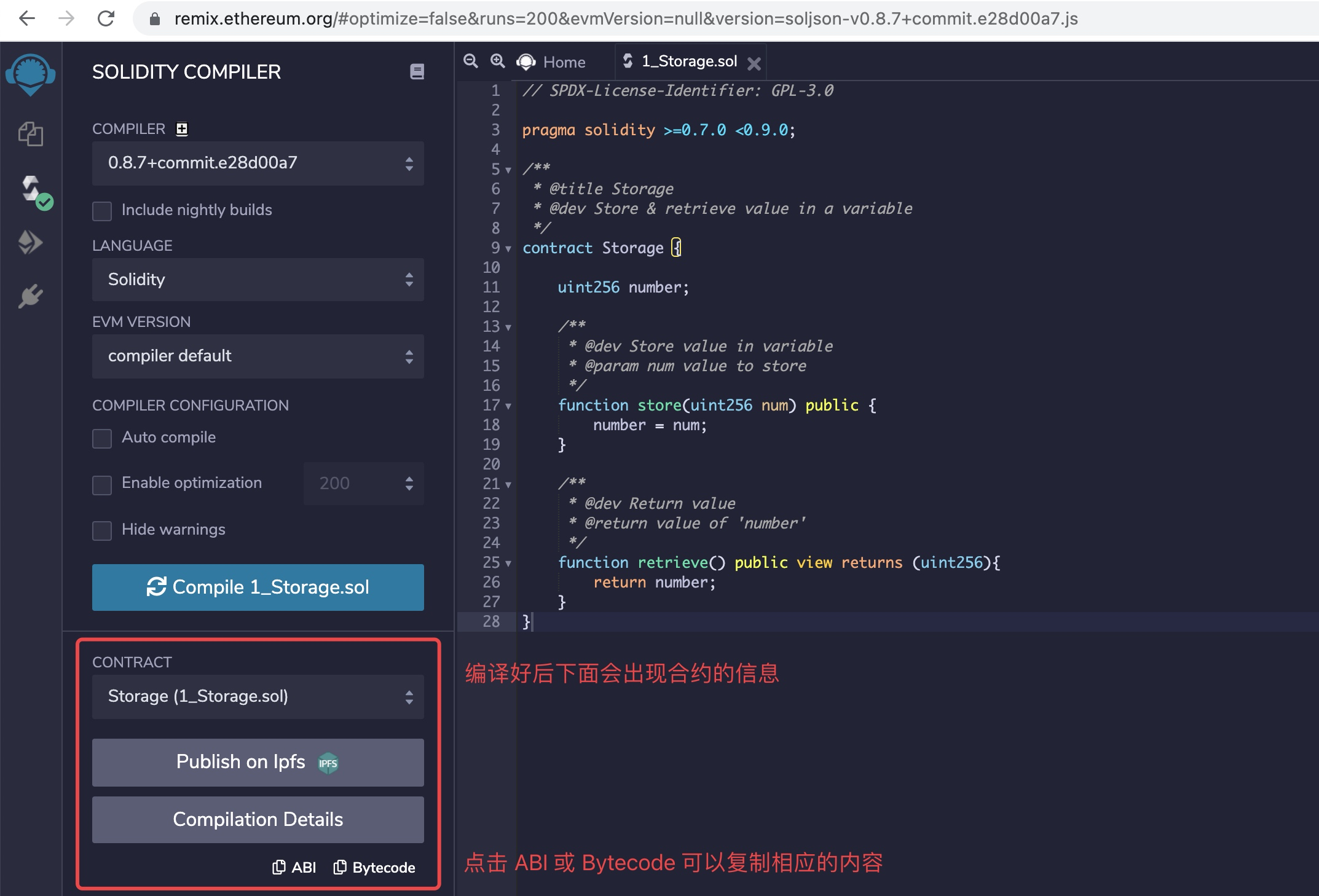Viewport: 1319px width, 896px height.
Task: Open Deploy & Run Transactions icon
Action: [x=30, y=242]
